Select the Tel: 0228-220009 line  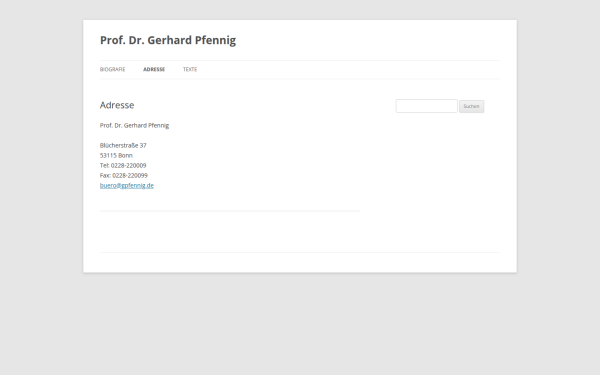pyautogui.click(x=123, y=165)
